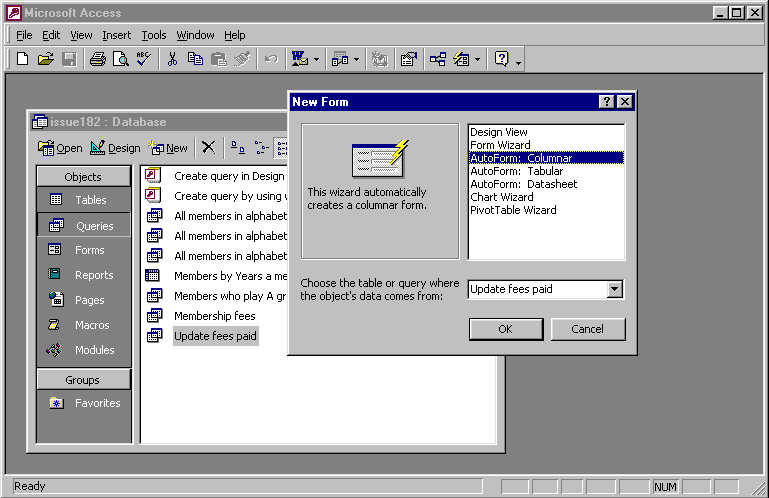The height and width of the screenshot is (498, 769).
Task: Click the Print icon in main toolbar
Action: (x=98, y=59)
